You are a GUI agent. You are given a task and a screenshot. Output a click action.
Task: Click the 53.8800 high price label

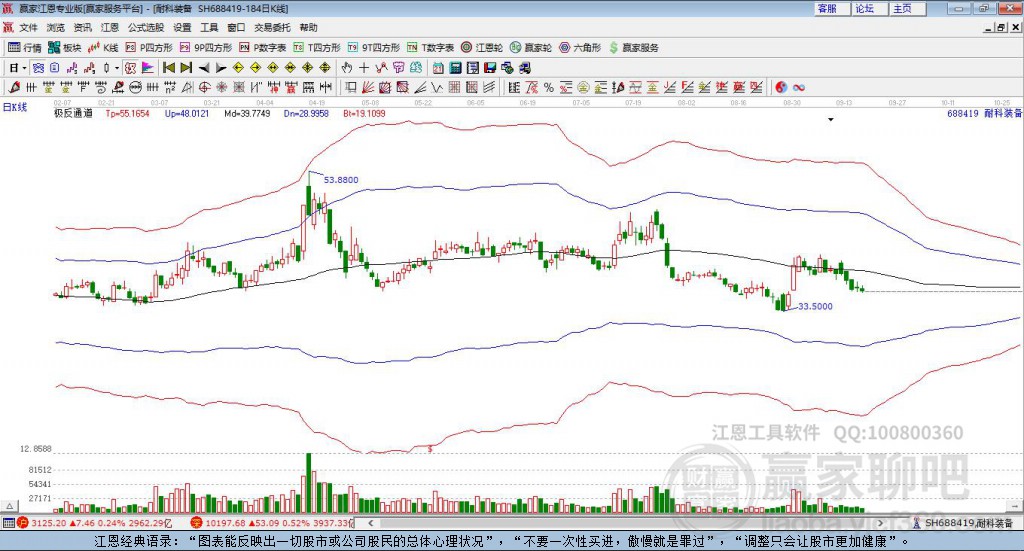tap(341, 180)
